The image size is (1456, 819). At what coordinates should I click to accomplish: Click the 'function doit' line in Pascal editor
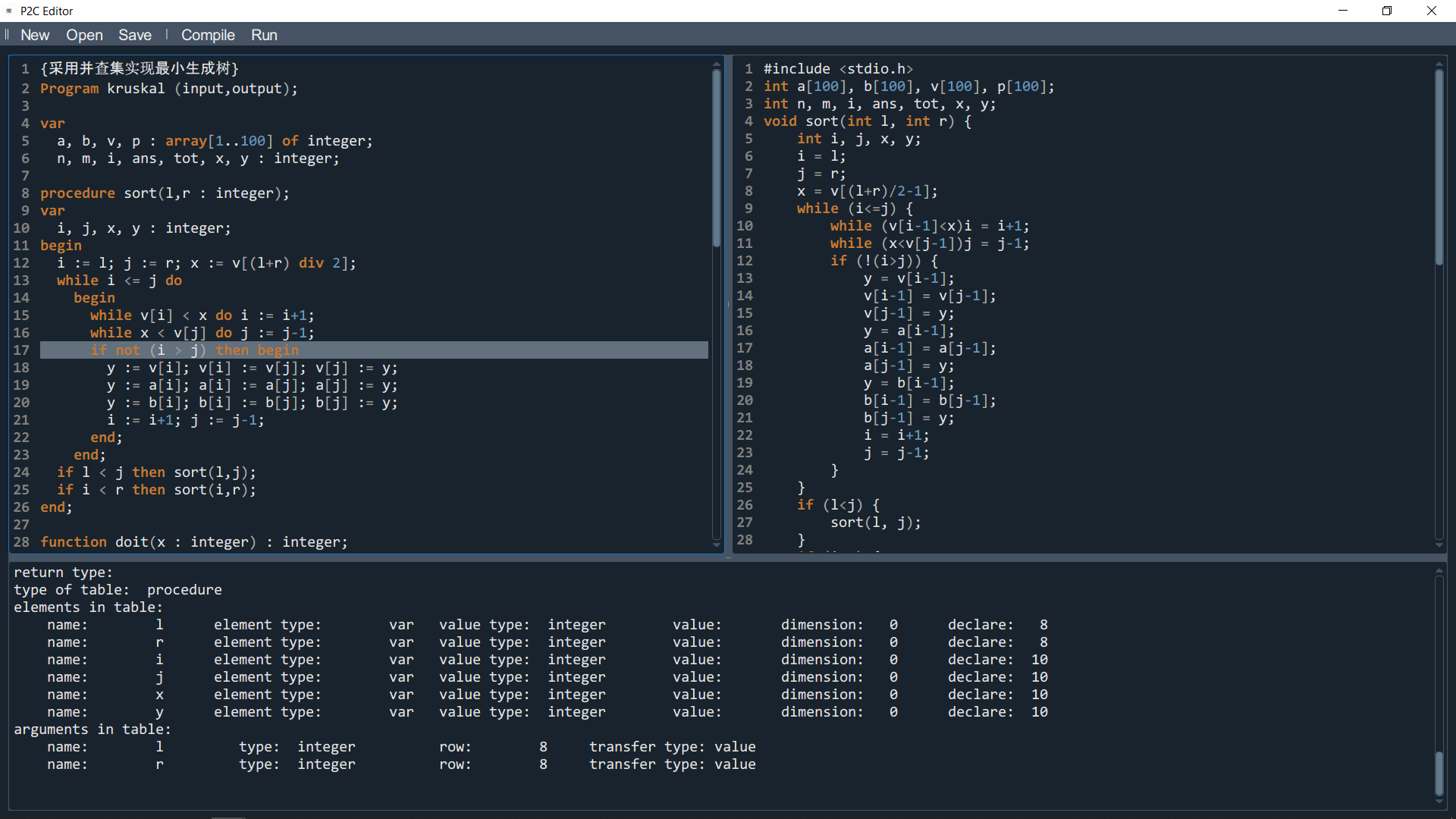pyautogui.click(x=193, y=542)
